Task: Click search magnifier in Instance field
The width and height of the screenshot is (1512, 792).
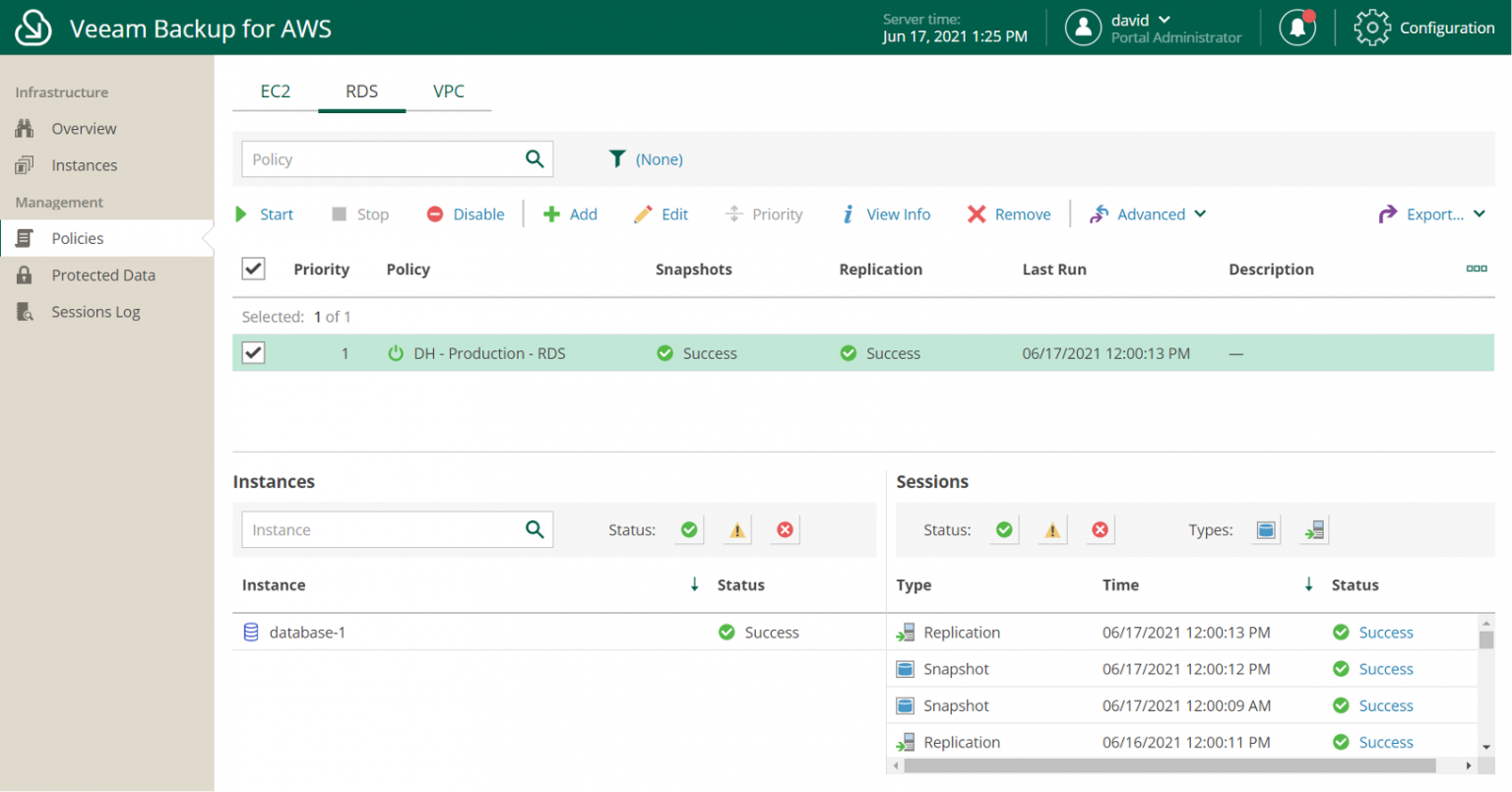Action: [x=535, y=529]
